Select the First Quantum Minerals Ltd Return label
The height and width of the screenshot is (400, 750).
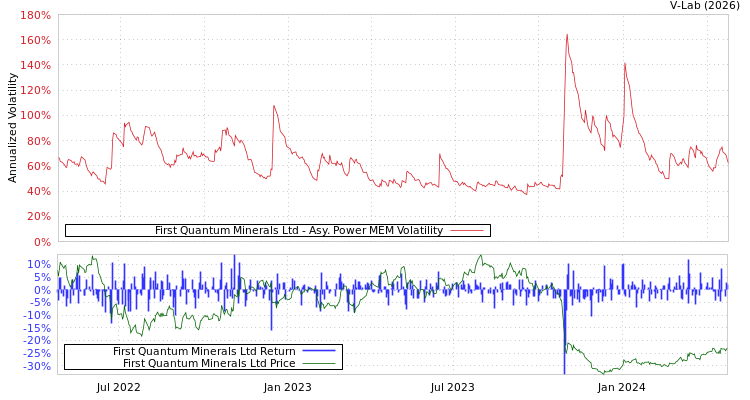(204, 351)
